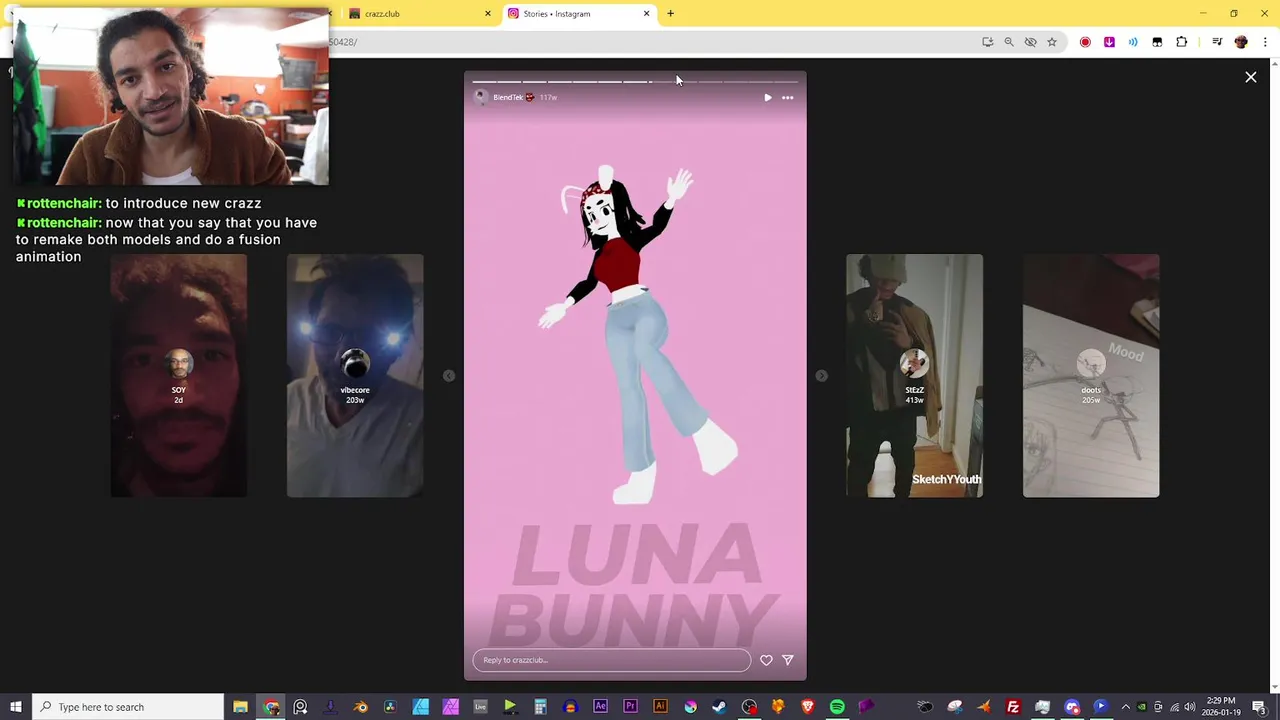Pause or play the BlendTek story

point(767,98)
